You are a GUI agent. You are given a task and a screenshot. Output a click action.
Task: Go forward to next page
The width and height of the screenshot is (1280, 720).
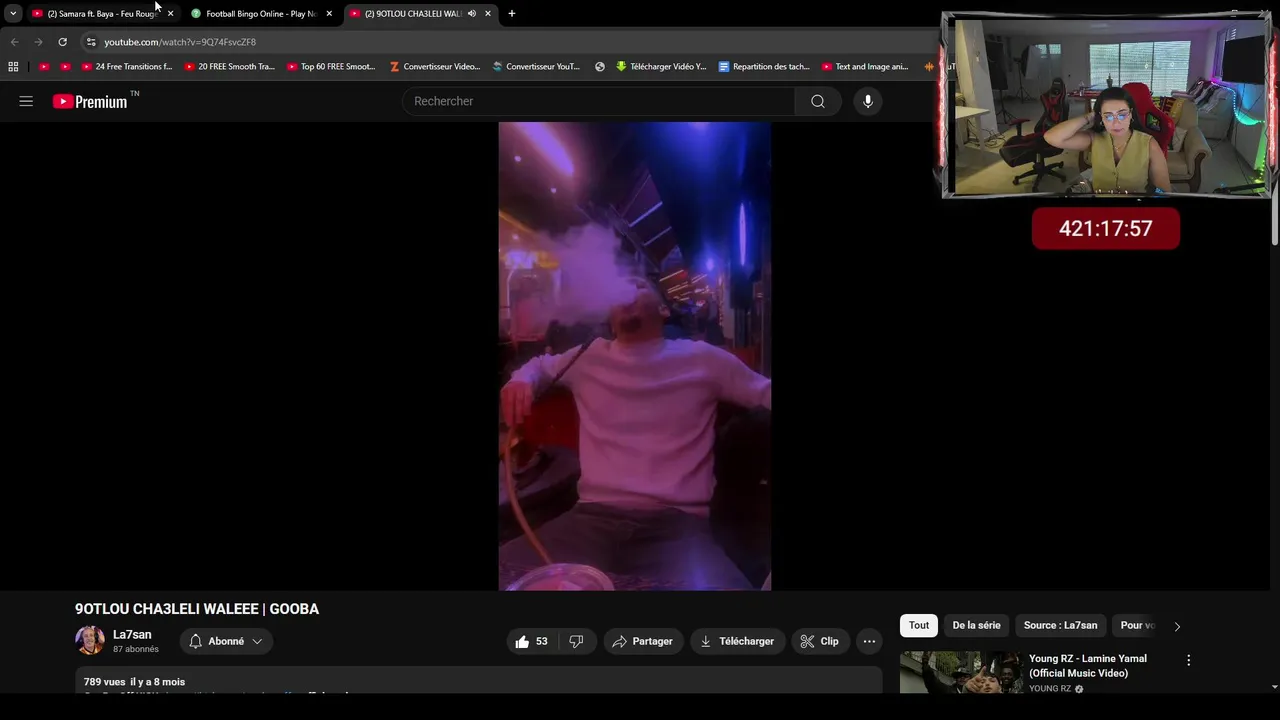pos(38,42)
